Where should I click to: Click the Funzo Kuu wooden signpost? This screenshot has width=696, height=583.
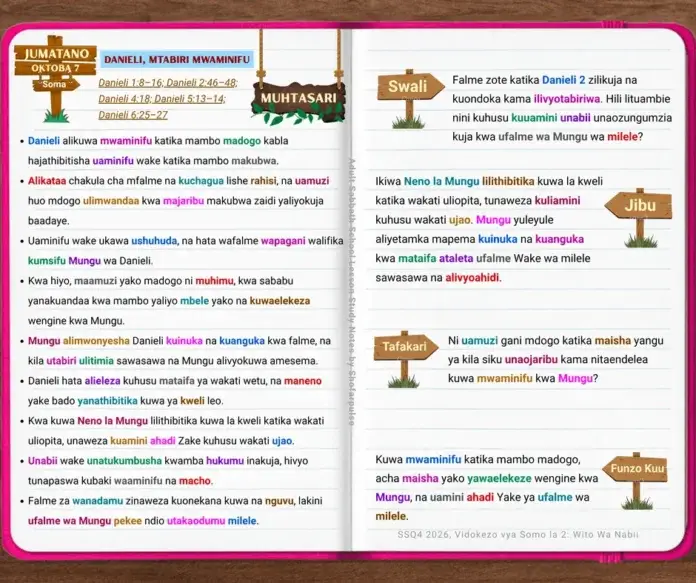(x=635, y=480)
